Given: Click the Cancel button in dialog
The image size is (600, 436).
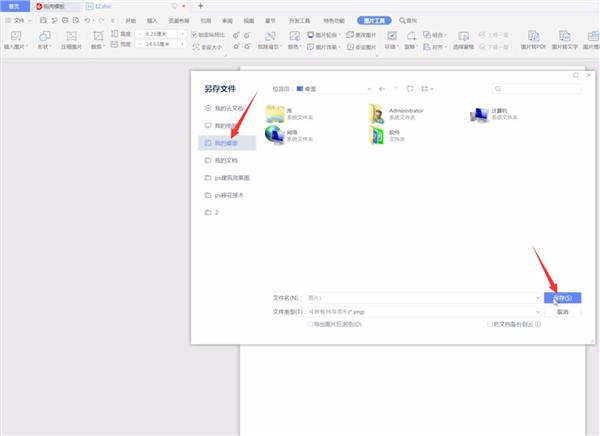Looking at the screenshot, I should pos(562,312).
